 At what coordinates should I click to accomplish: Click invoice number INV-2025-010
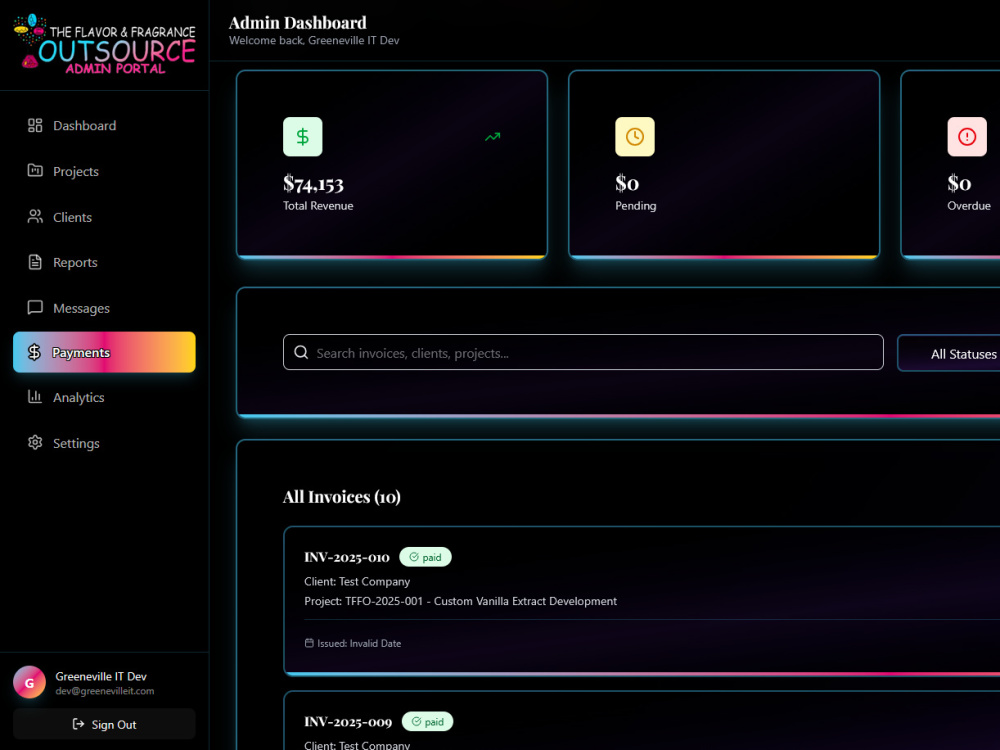[x=347, y=557]
